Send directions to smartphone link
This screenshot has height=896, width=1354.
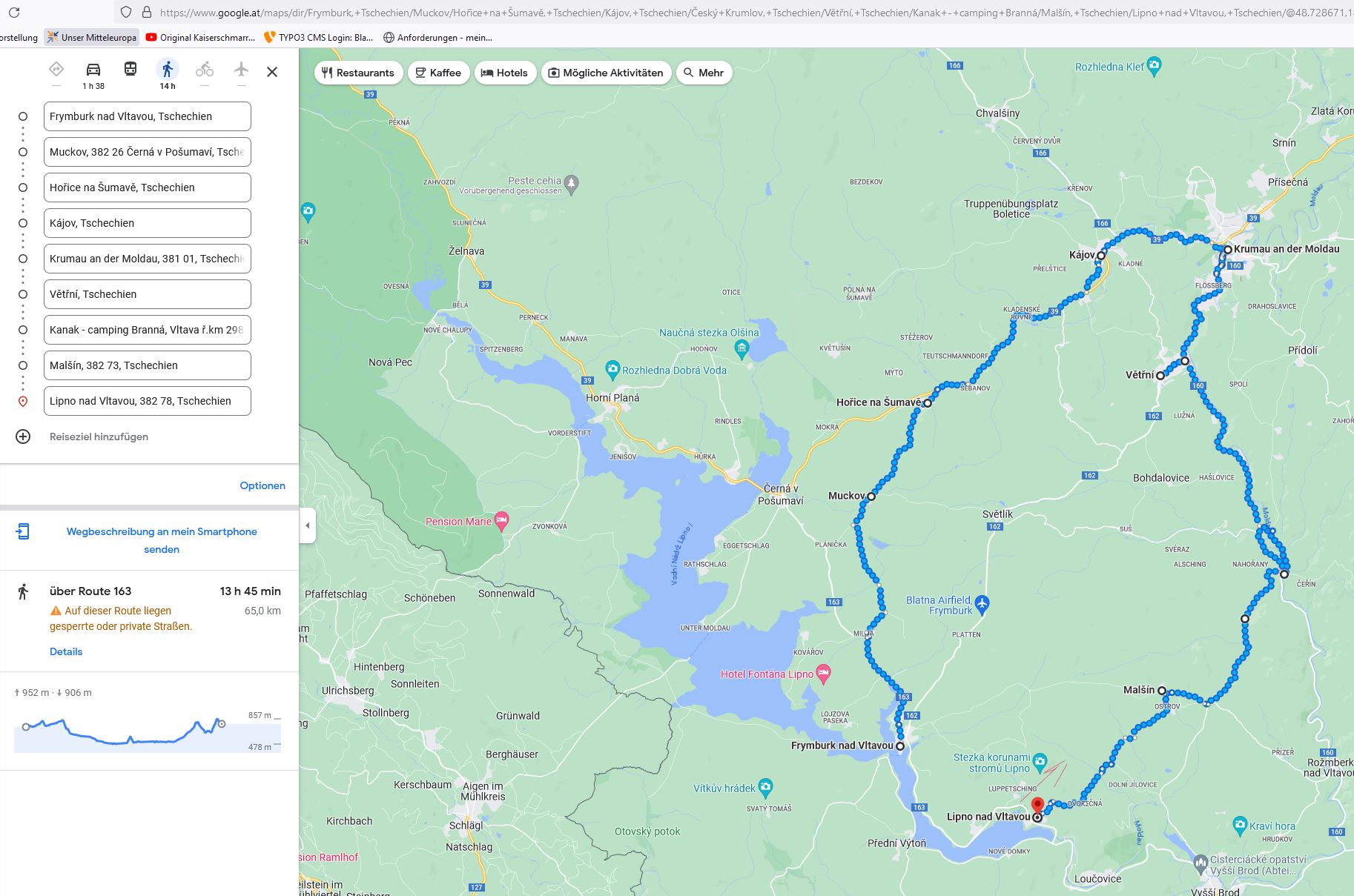pyautogui.click(x=162, y=540)
